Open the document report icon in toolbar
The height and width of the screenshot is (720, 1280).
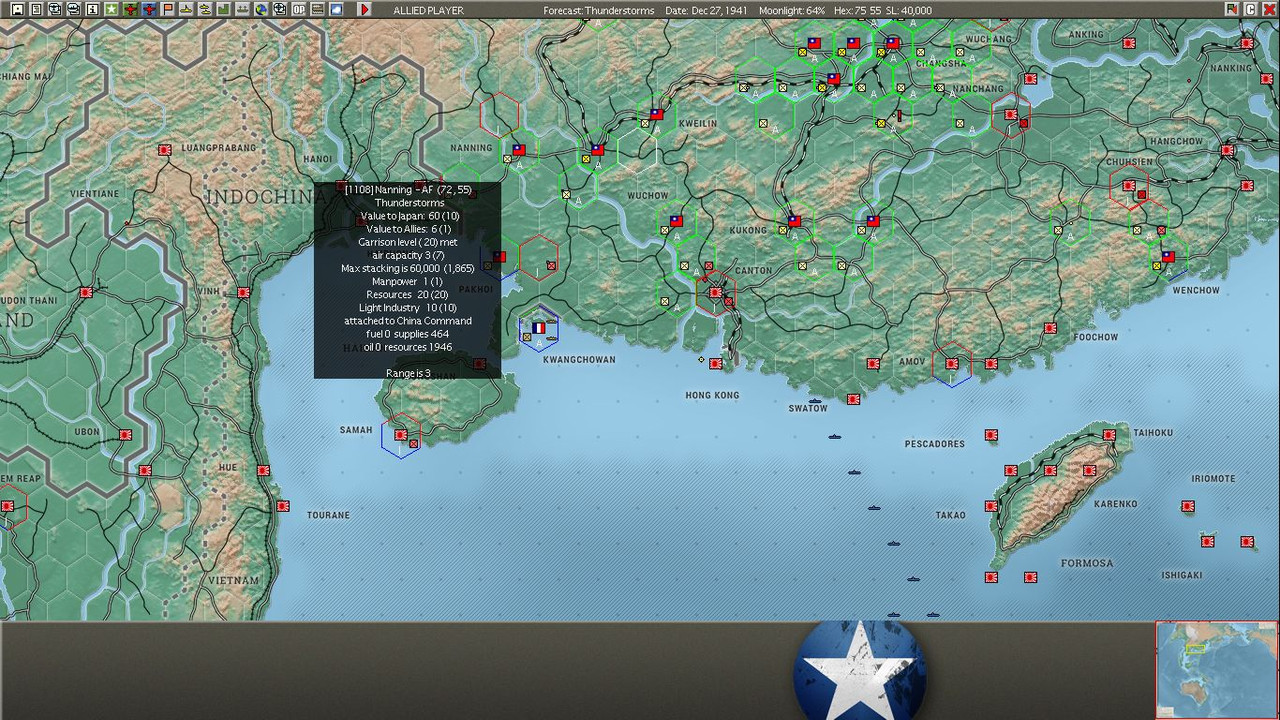(x=36, y=9)
